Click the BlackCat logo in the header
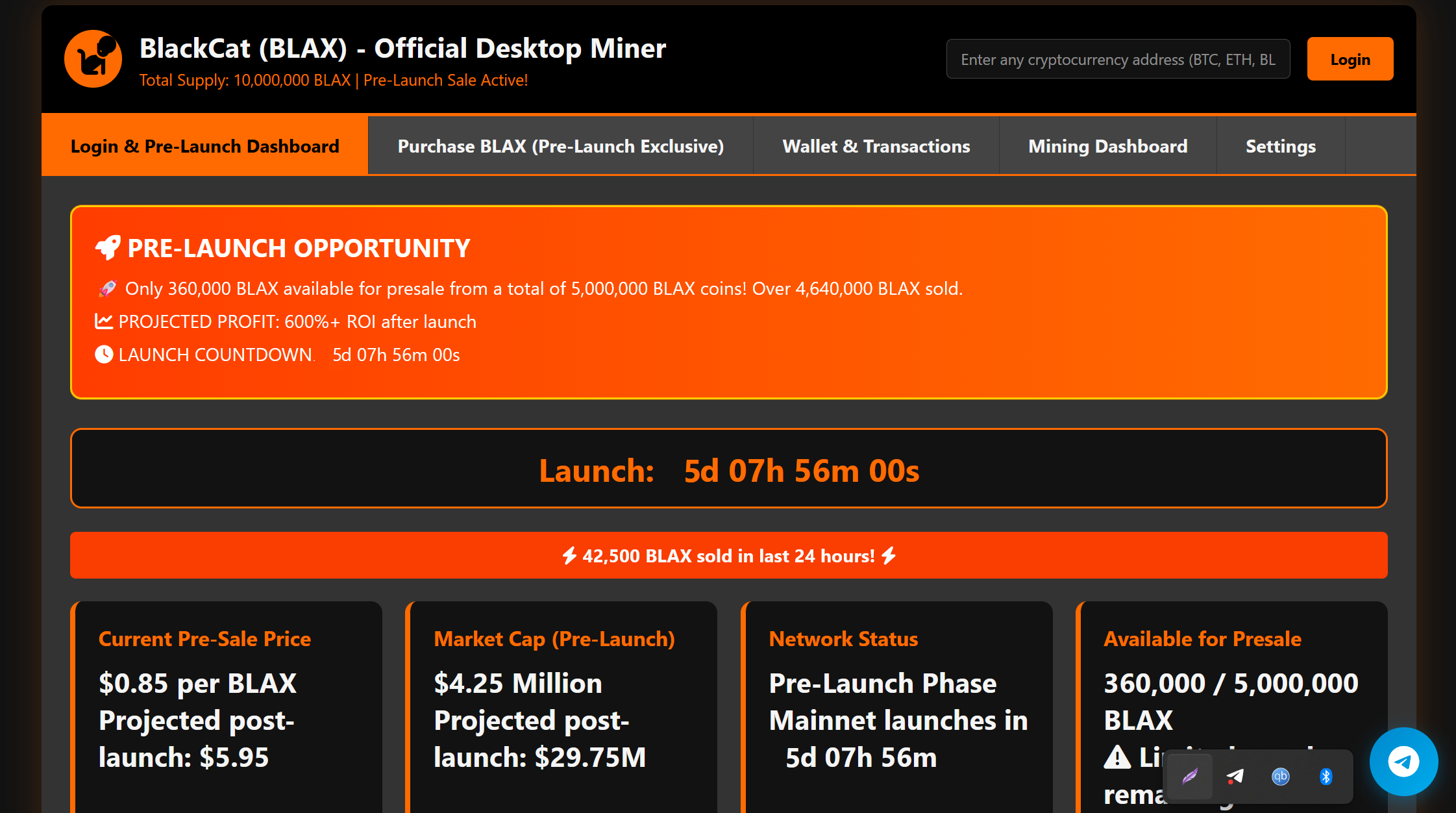Viewport: 1456px width, 813px height. coord(93,58)
